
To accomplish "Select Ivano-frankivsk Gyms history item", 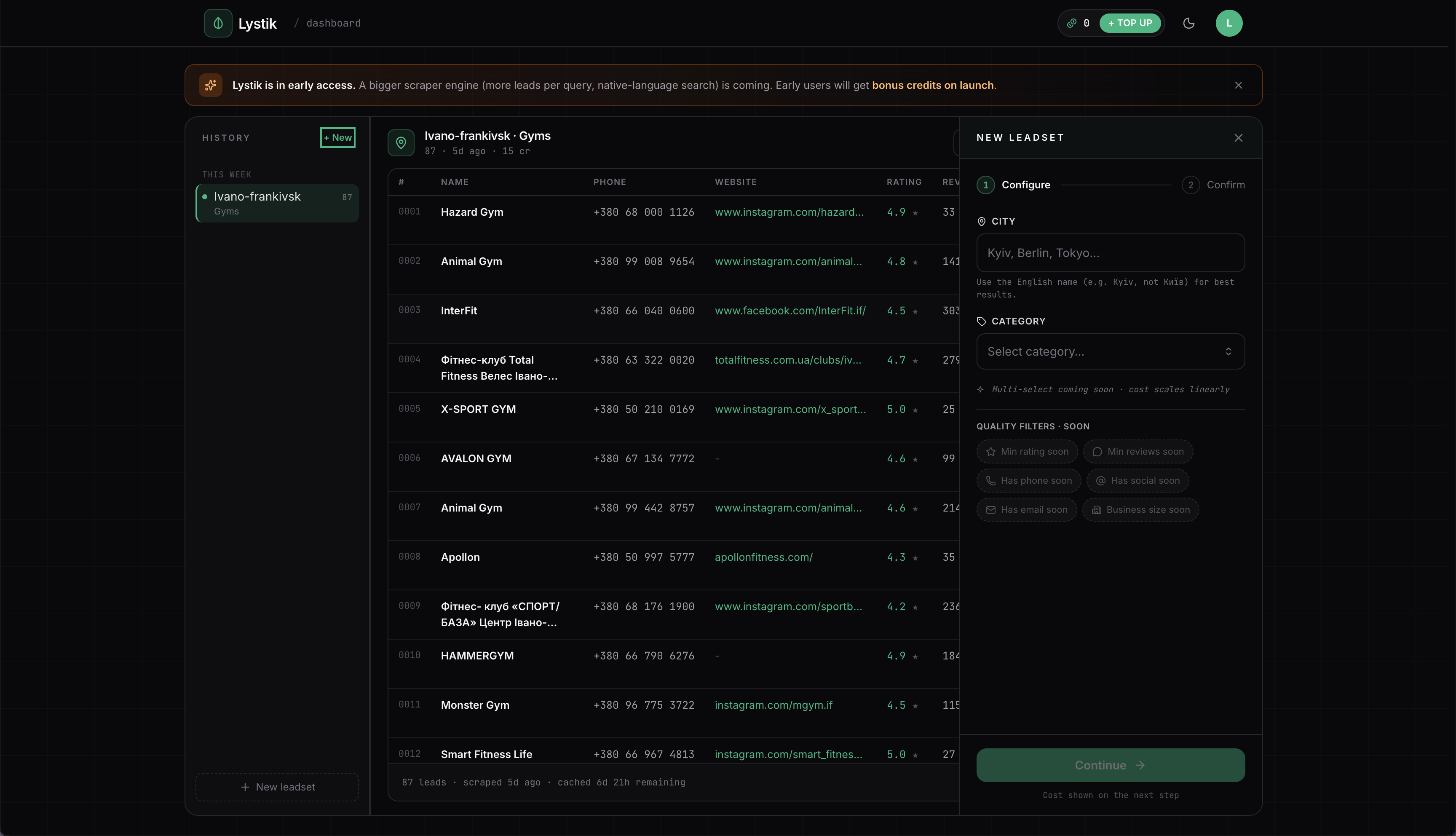I will 277,203.
